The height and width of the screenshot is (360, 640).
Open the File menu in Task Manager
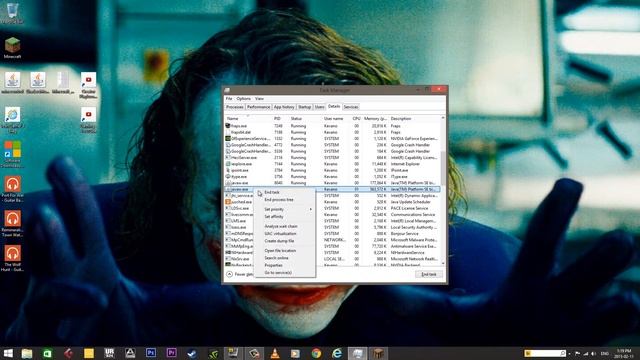[229, 99]
